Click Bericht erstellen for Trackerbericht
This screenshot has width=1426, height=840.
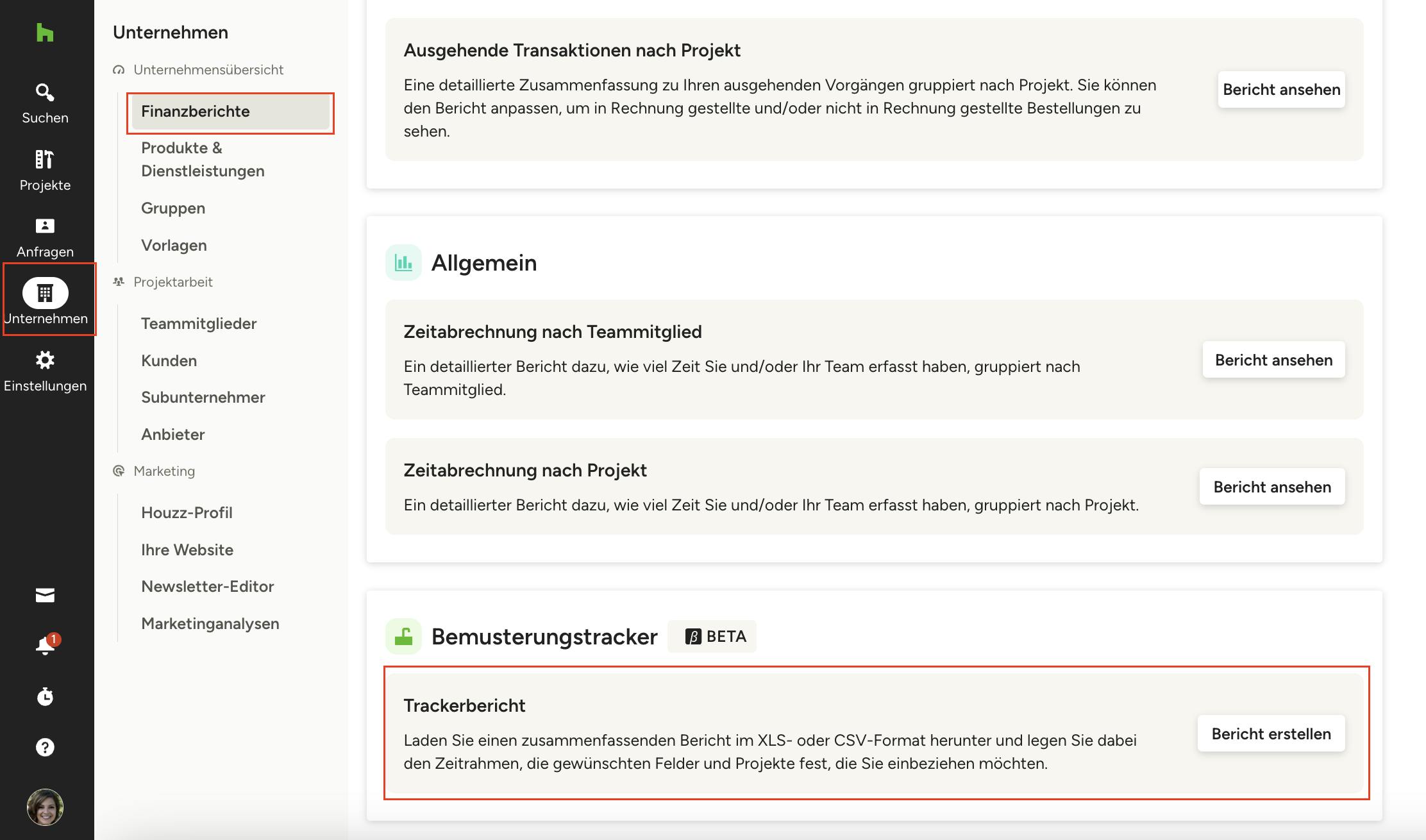click(1271, 734)
